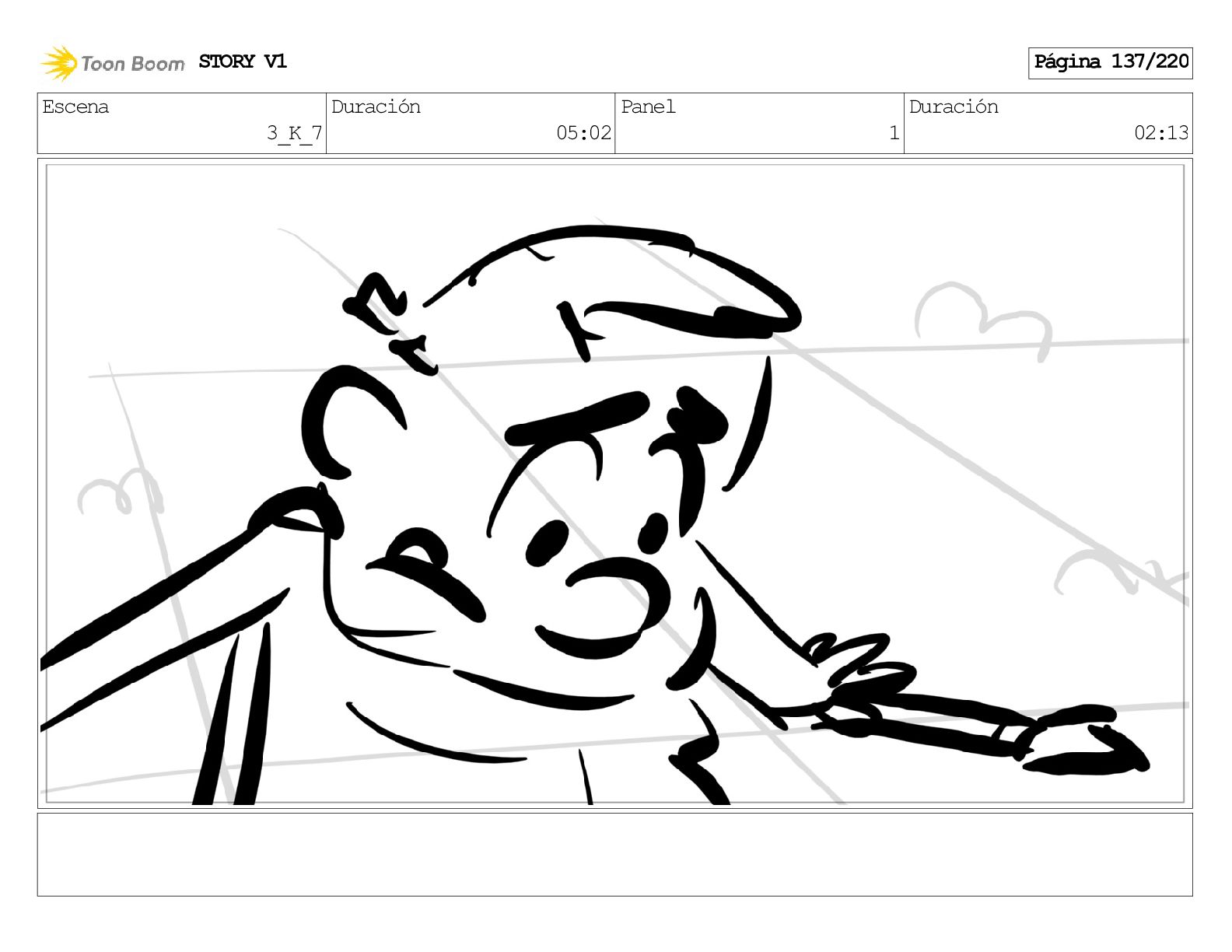Click the scene value 3_K_7
Viewport: 1232px width, 952px height.
point(294,133)
